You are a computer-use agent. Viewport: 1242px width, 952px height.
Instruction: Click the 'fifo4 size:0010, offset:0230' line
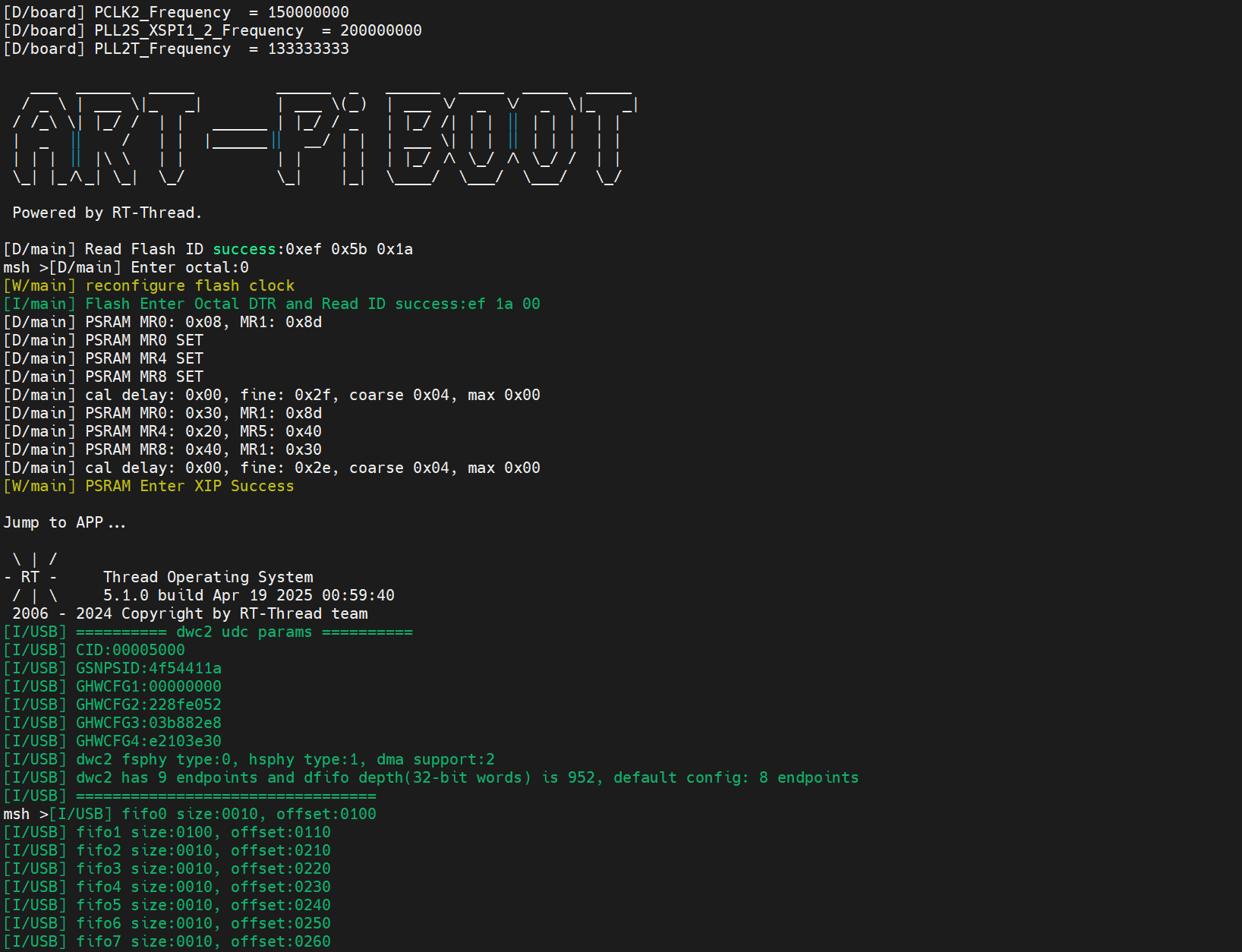pyautogui.click(x=167, y=887)
